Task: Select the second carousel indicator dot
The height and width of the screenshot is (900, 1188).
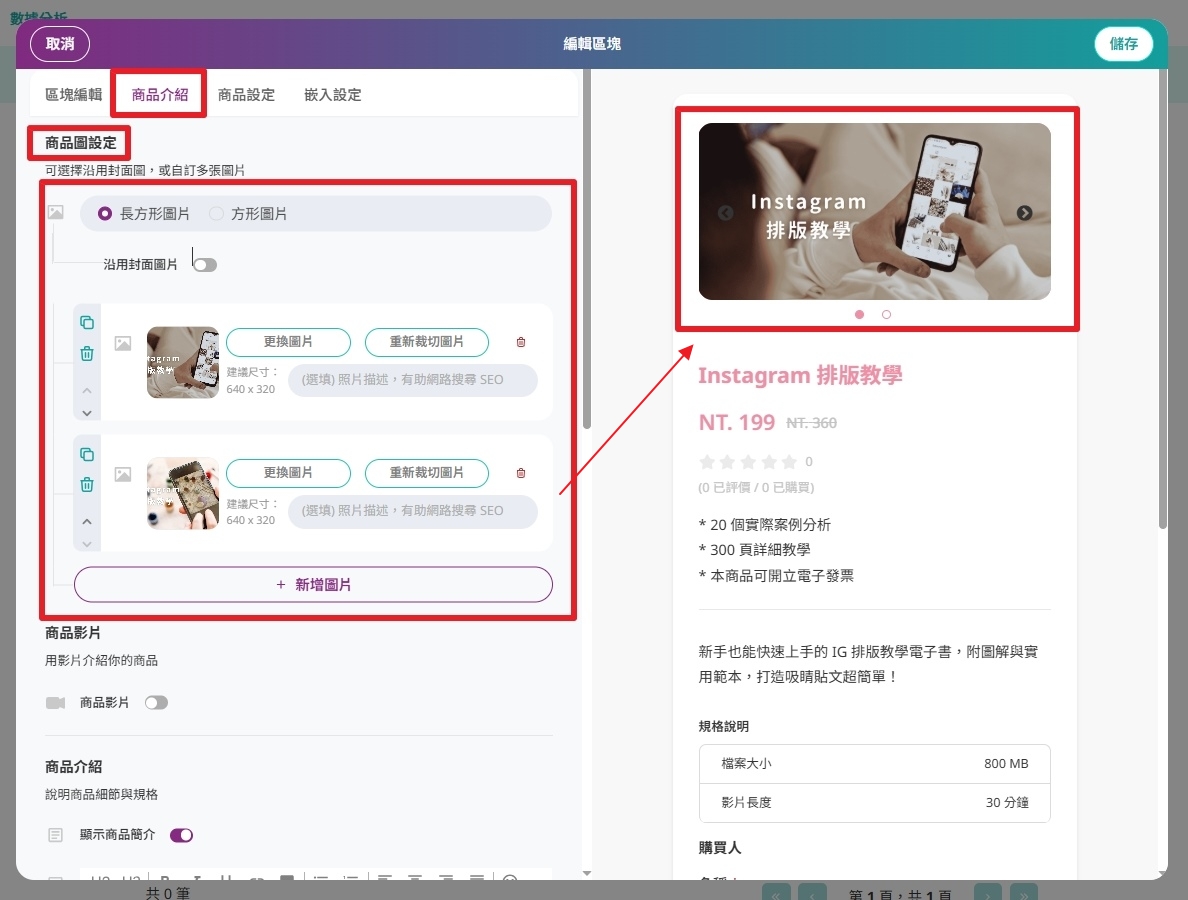Action: (886, 314)
